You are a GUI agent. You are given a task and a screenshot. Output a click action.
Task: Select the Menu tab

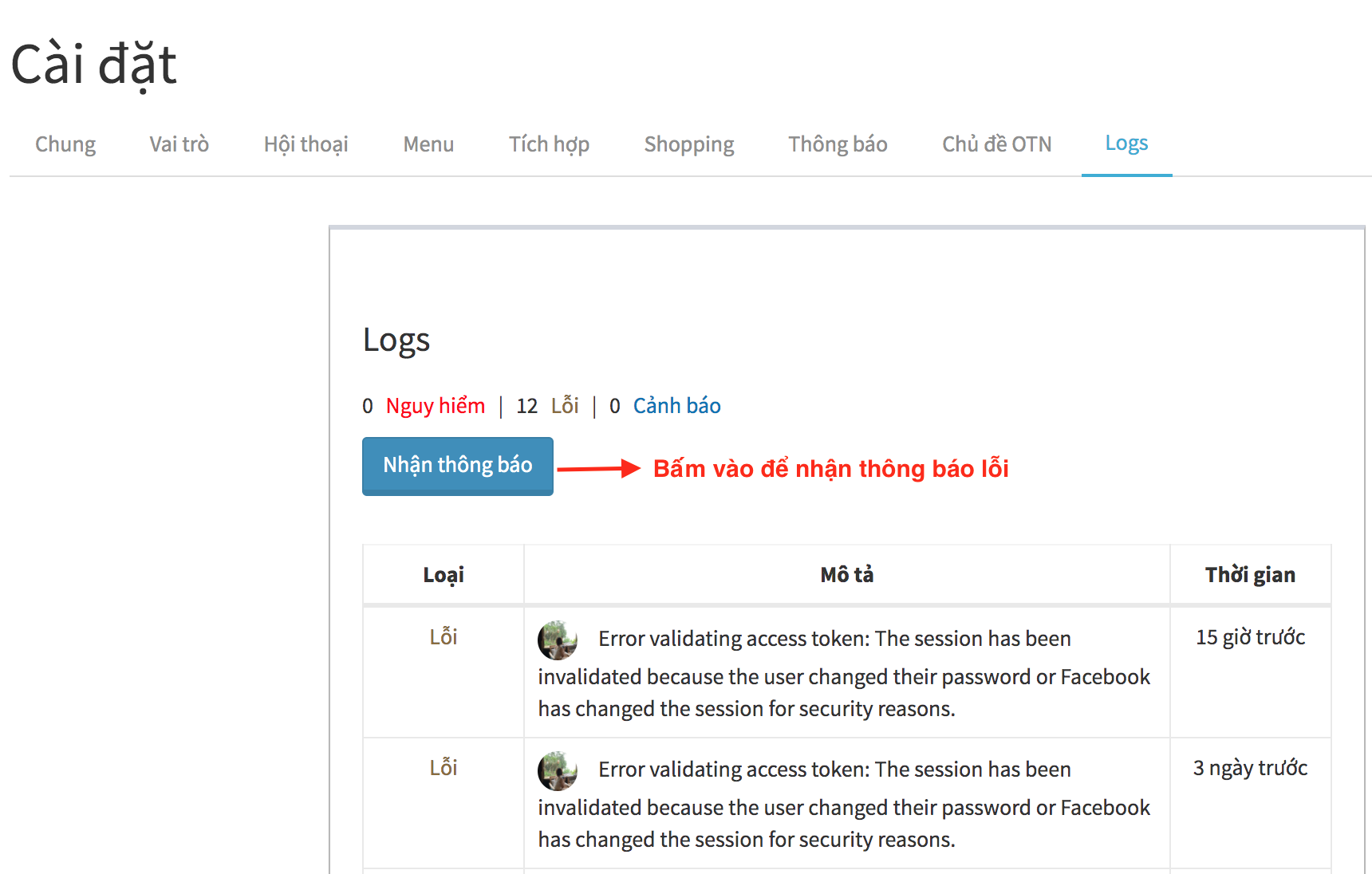pos(428,144)
